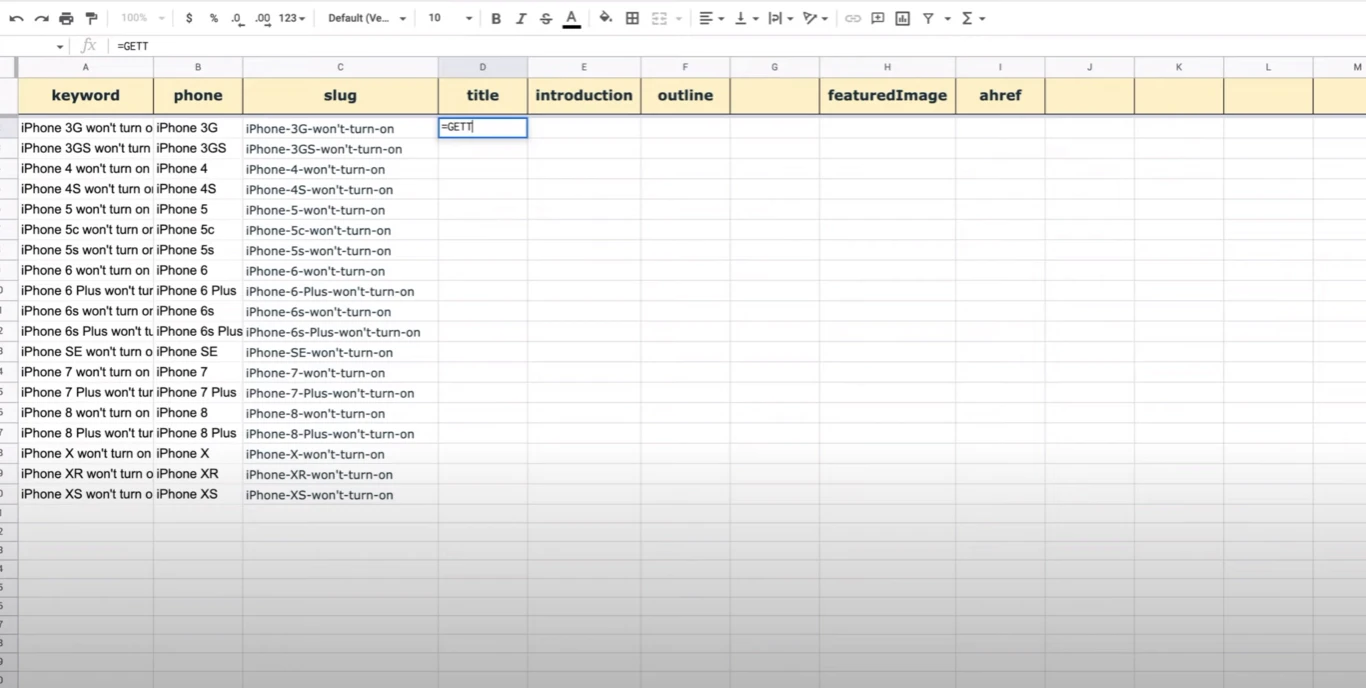Open the 123 number format dropdown

click(x=291, y=18)
